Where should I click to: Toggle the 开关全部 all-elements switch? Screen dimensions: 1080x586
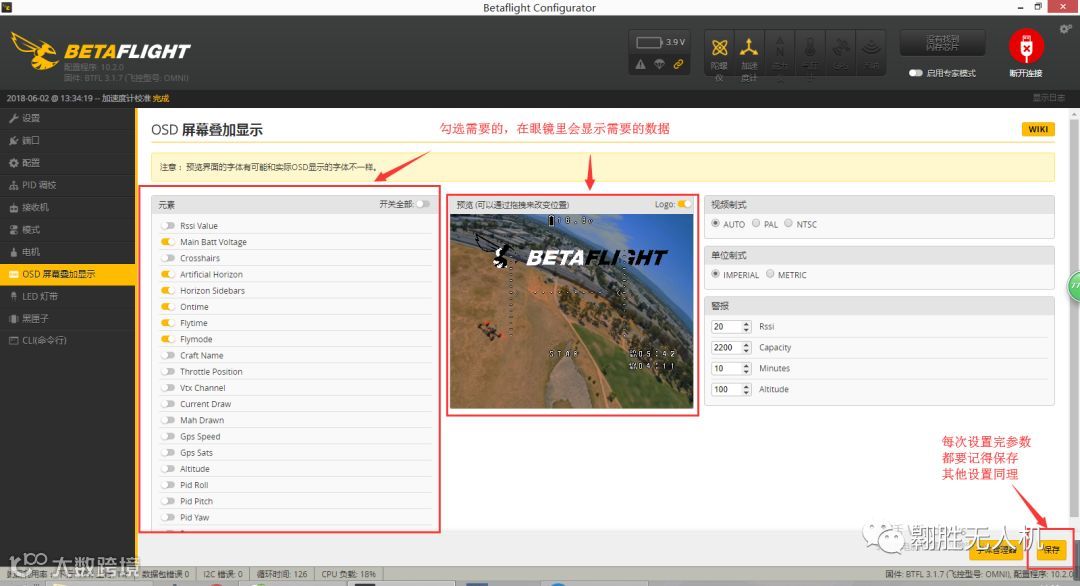tap(423, 204)
